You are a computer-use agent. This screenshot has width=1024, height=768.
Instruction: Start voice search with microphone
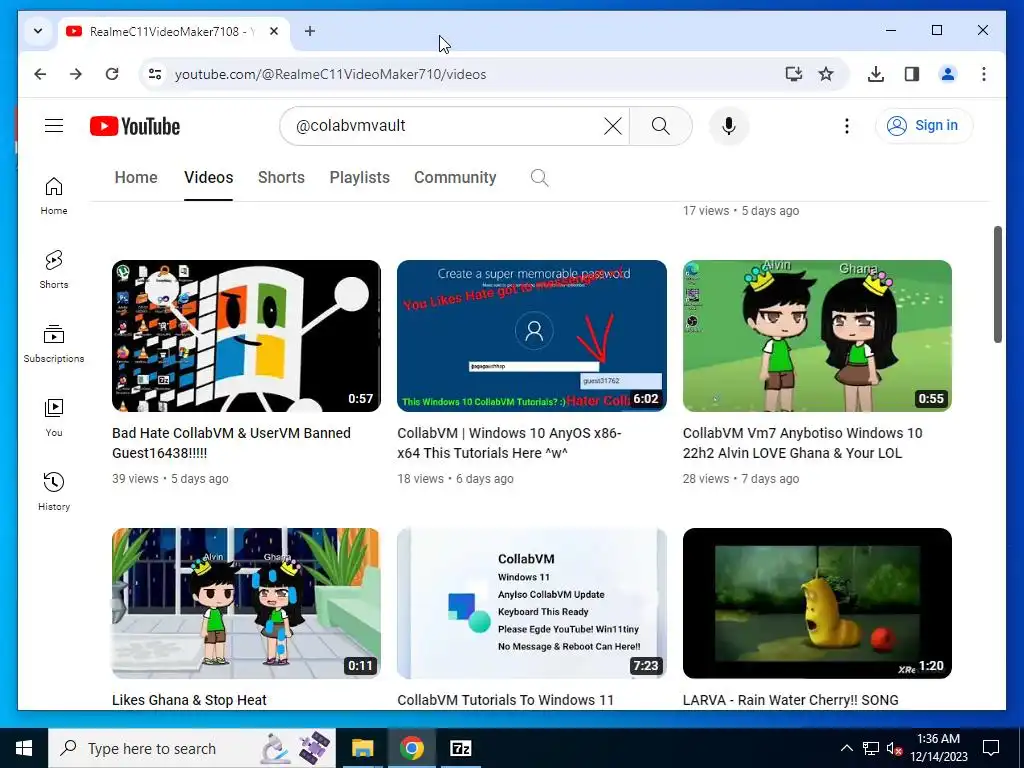[x=729, y=125]
